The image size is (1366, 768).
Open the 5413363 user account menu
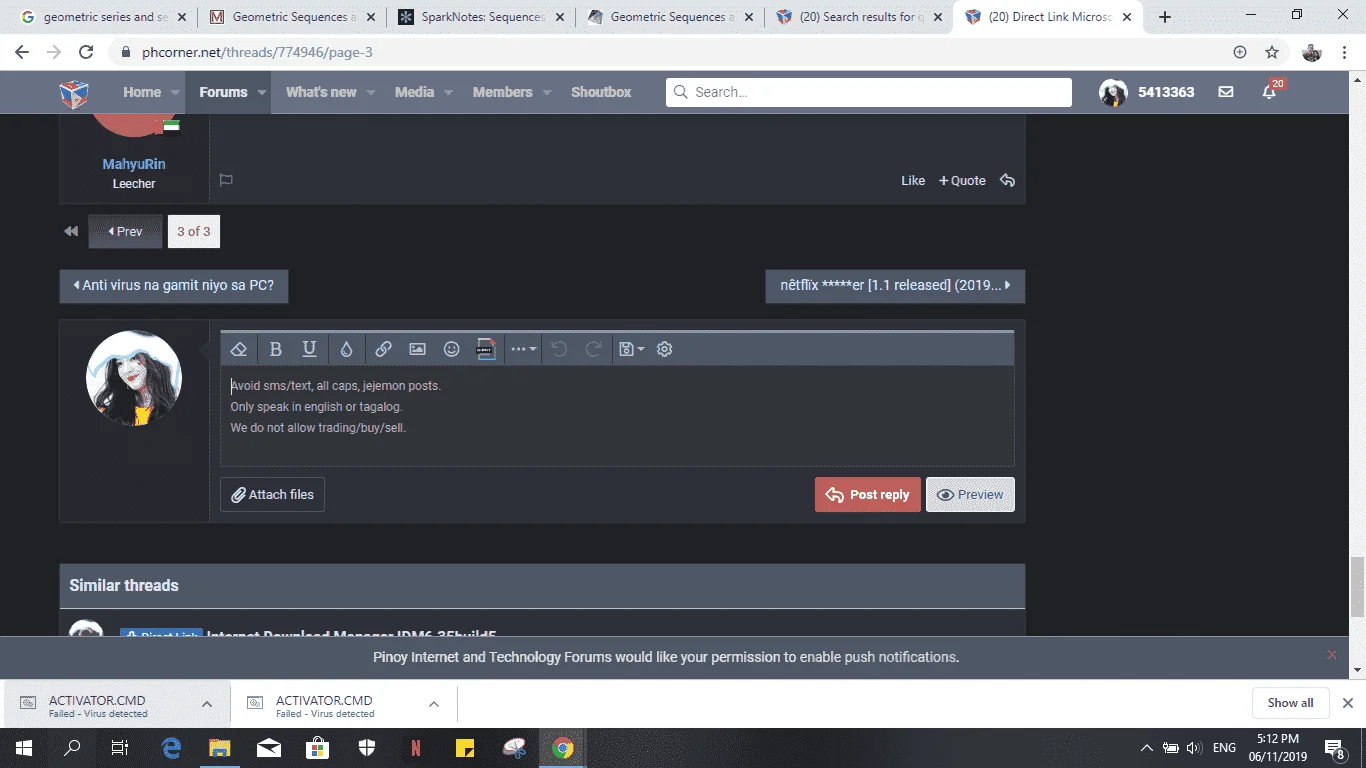pyautogui.click(x=1147, y=92)
